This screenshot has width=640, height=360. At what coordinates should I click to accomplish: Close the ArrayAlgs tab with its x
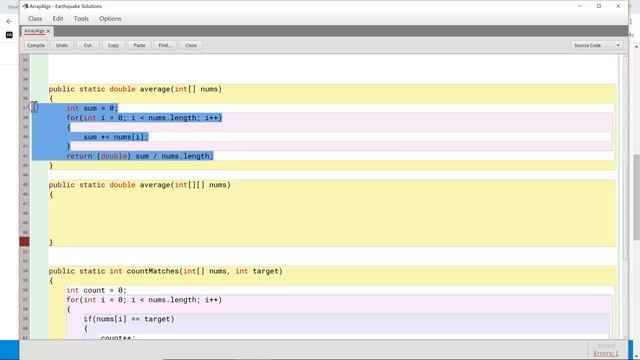pos(48,31)
